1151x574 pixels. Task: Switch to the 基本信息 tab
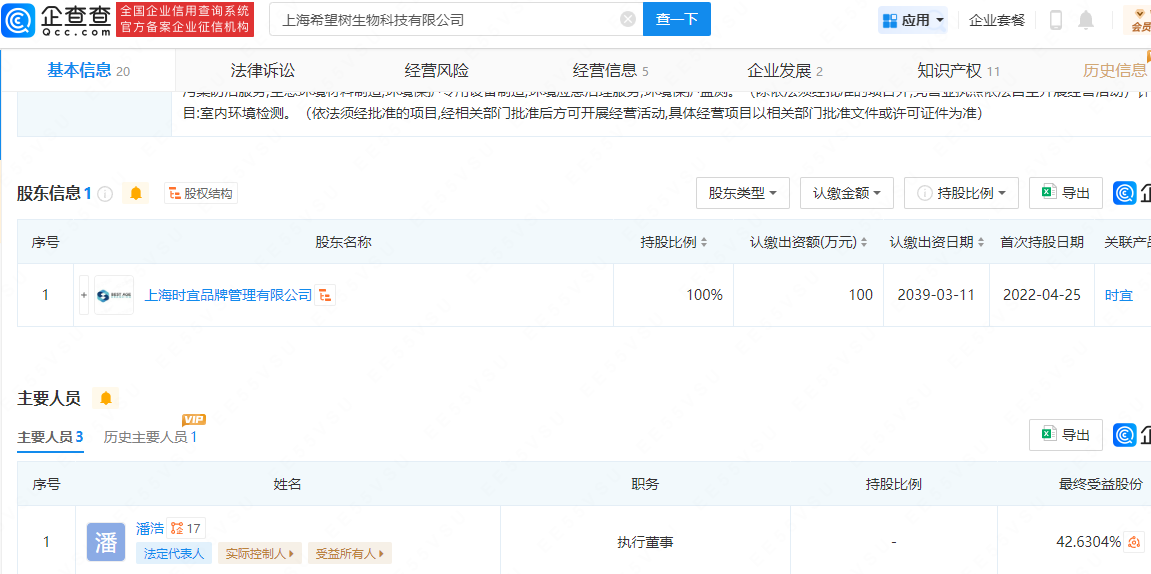tap(88, 70)
